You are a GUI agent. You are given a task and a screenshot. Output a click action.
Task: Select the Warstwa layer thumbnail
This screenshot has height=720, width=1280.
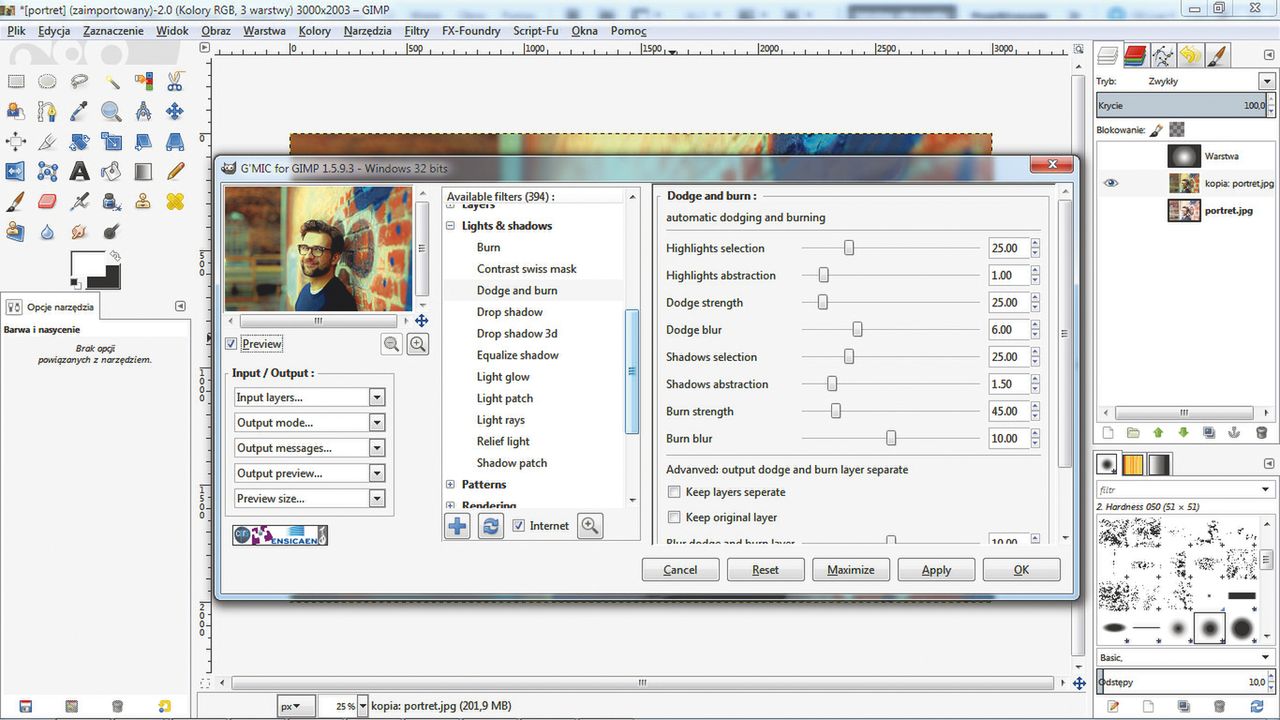coord(1184,157)
